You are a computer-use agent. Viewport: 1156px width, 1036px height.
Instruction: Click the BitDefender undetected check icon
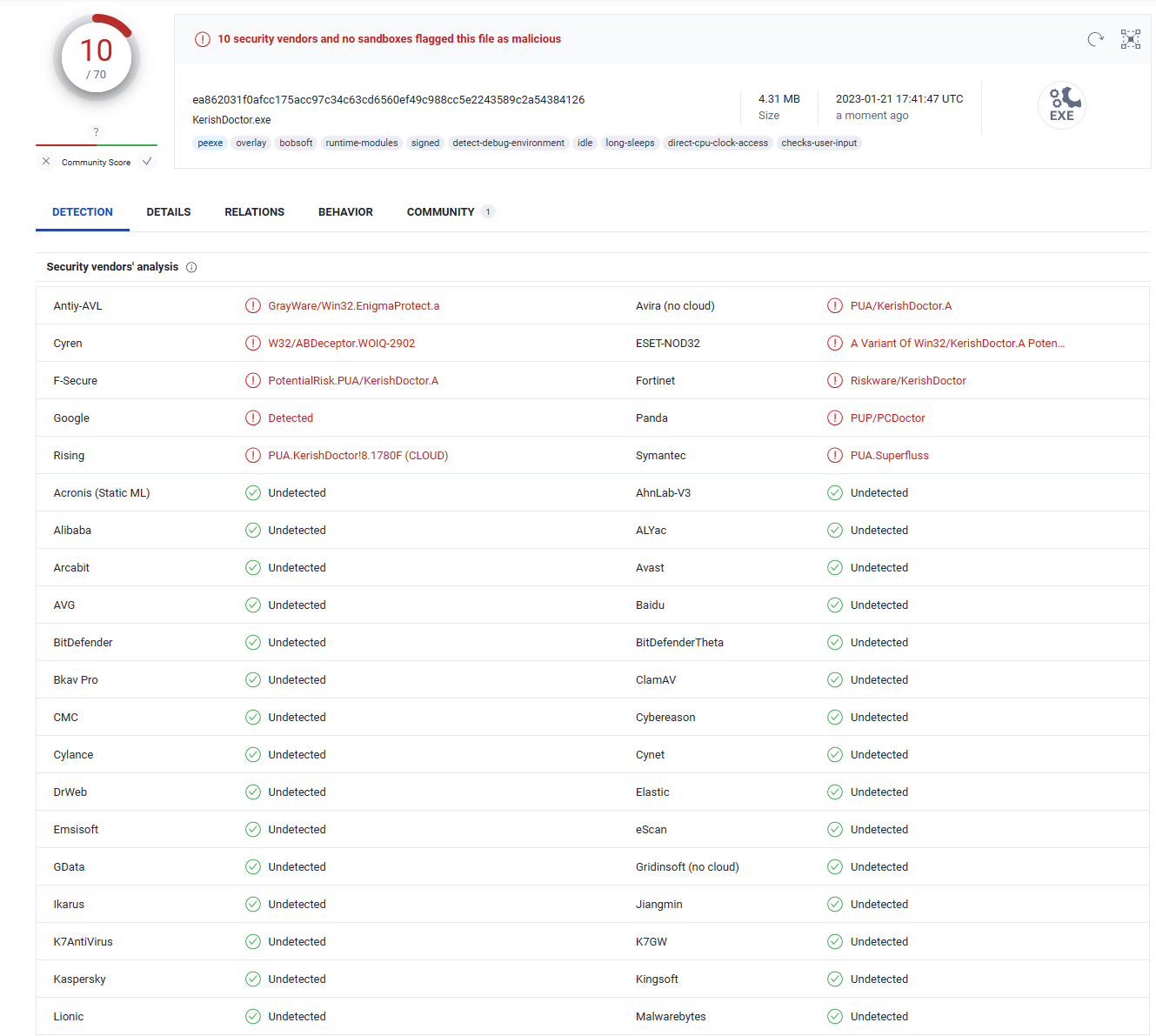(253, 643)
